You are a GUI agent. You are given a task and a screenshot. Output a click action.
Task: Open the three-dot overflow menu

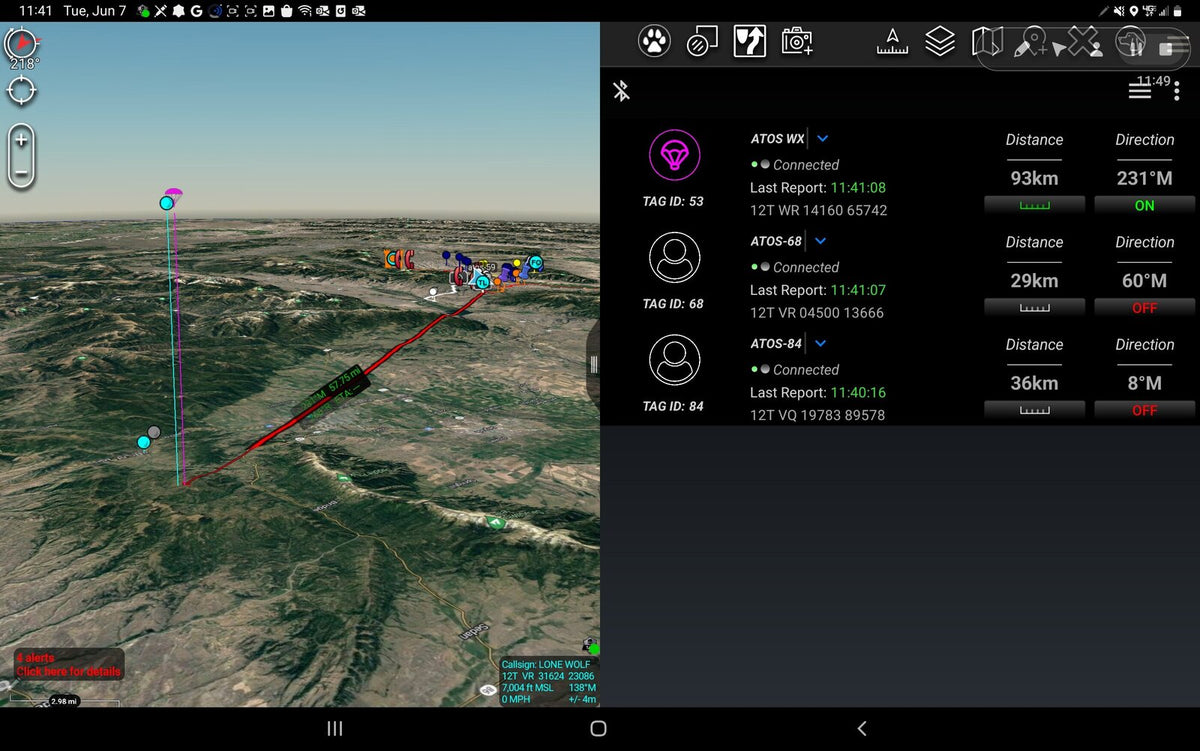pyautogui.click(x=1177, y=91)
